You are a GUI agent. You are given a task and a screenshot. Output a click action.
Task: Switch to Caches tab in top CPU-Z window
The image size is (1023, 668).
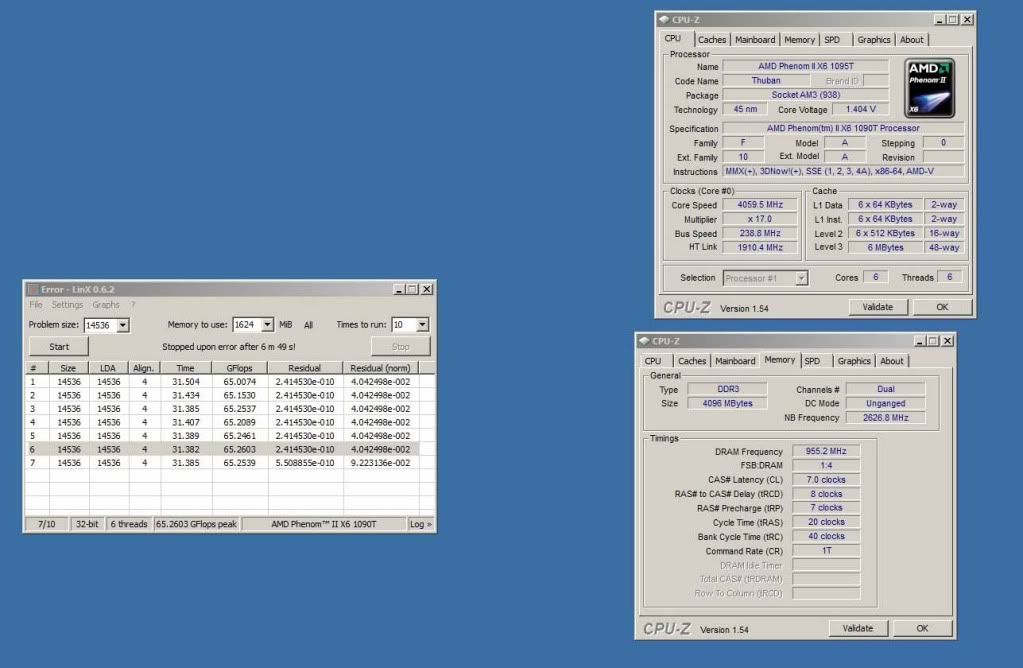click(x=711, y=40)
